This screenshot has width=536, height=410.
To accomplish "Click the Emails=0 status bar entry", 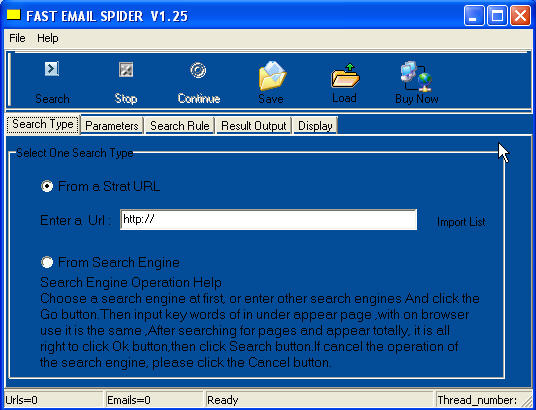I will [x=154, y=400].
